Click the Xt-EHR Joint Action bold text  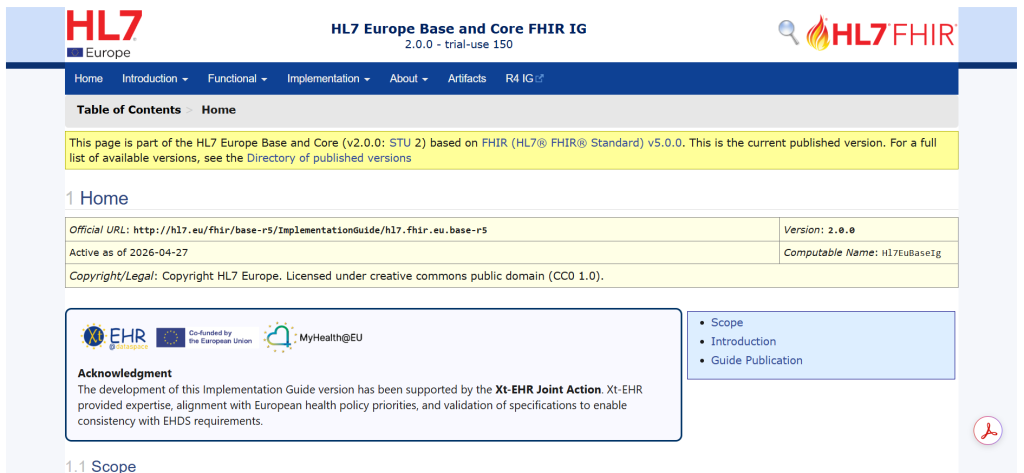click(548, 389)
